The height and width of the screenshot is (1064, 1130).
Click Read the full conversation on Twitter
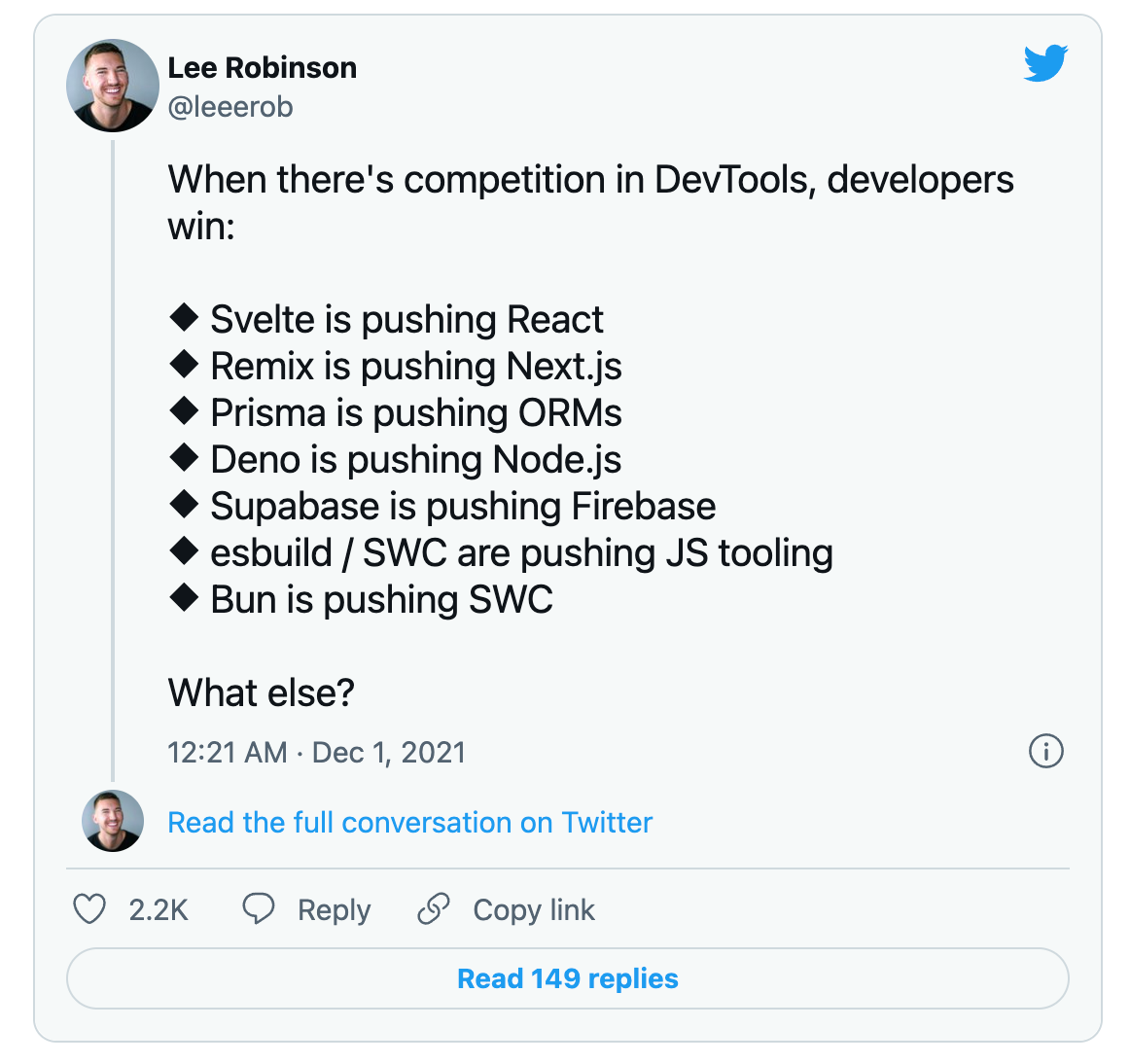coord(409,822)
